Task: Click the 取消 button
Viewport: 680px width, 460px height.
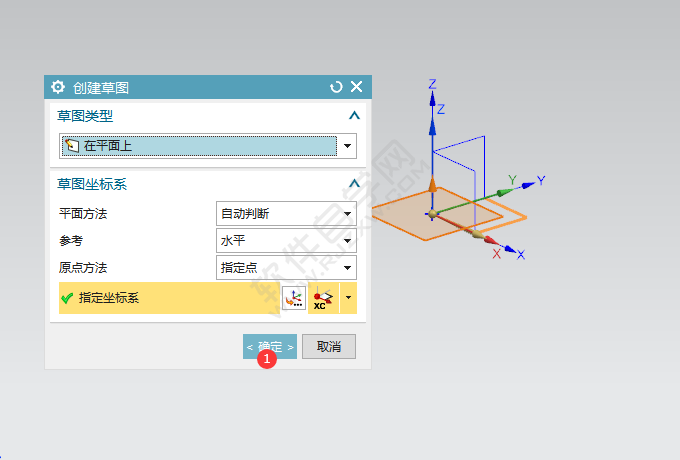Action: pyautogui.click(x=329, y=346)
